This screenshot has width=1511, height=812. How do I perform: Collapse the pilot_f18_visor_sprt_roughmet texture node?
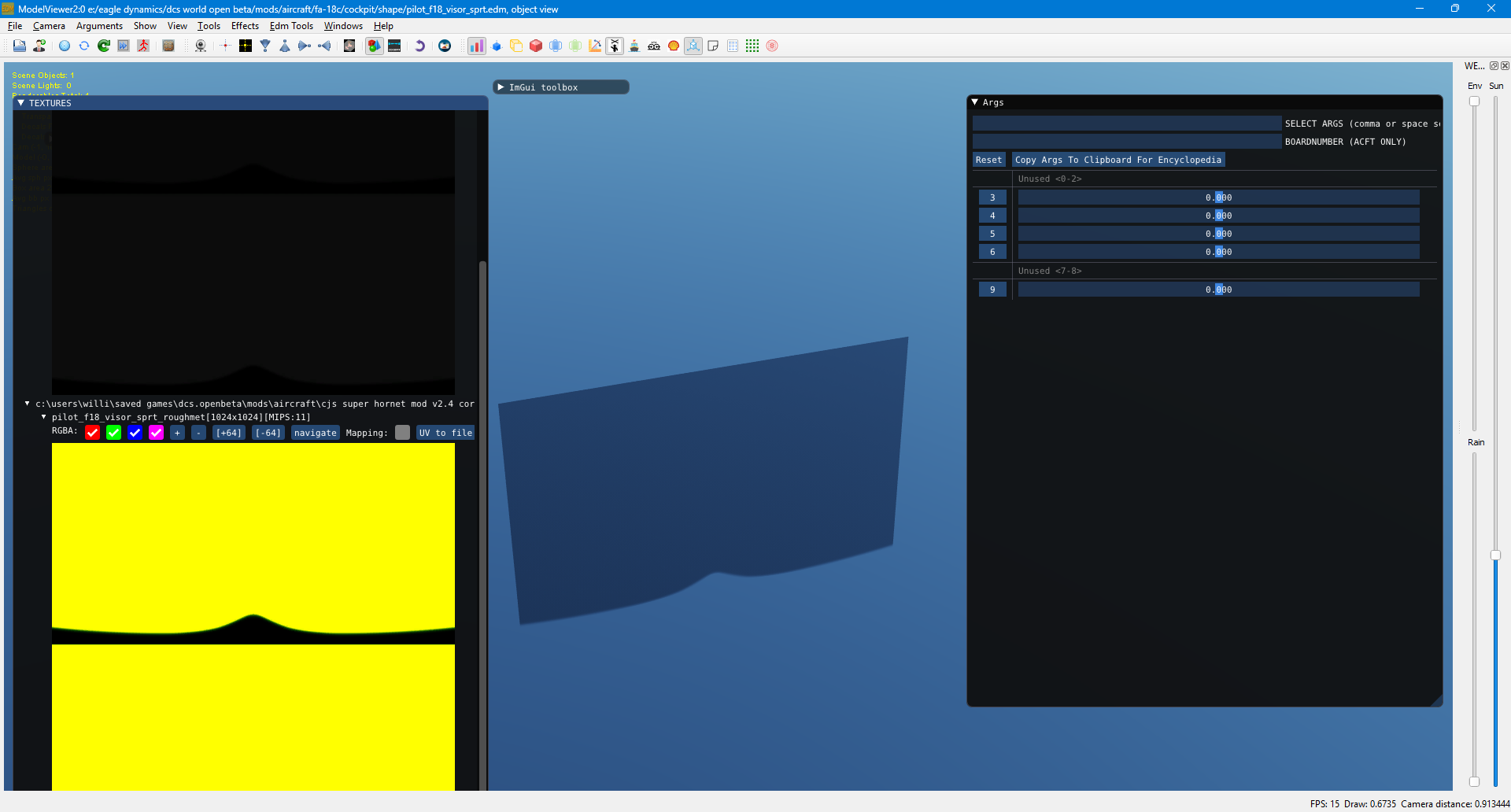pos(44,417)
